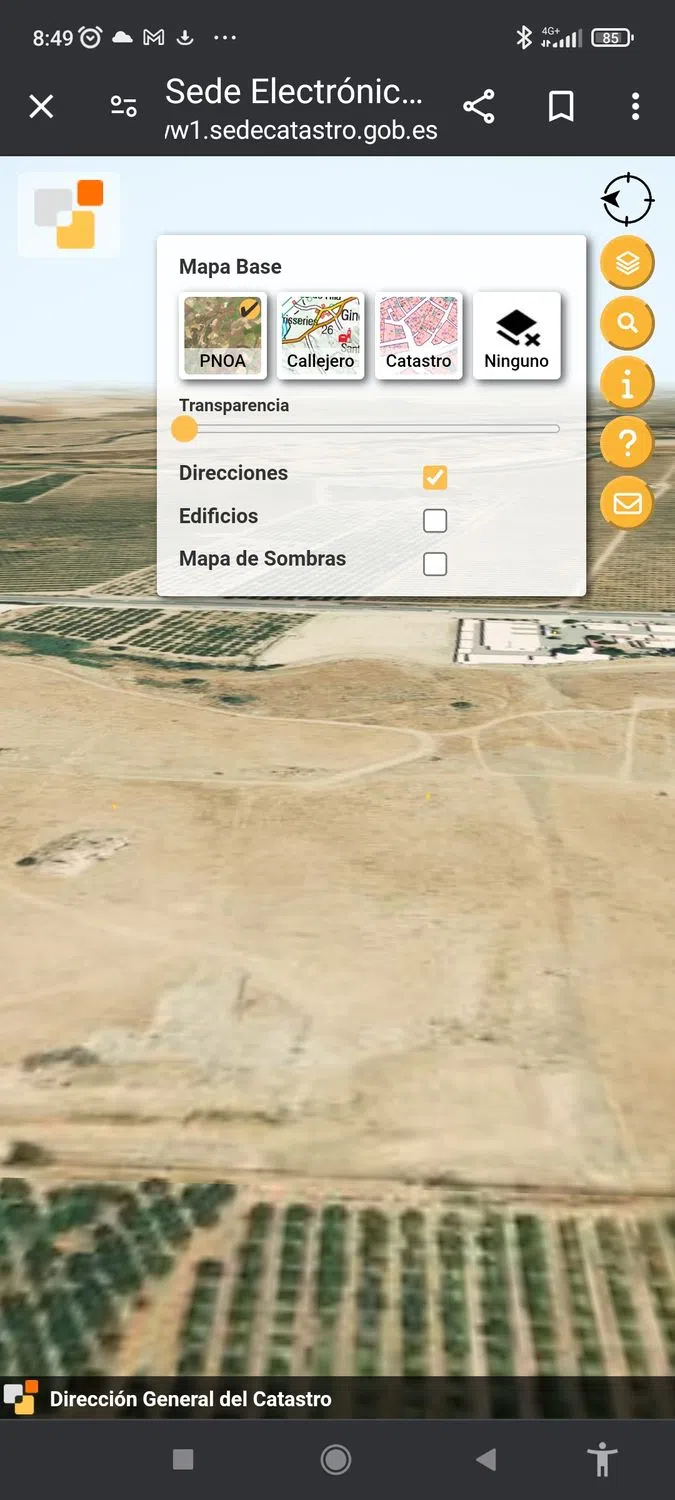Open the browser three-dot menu
Viewport: 675px width, 1500px height.
click(x=635, y=106)
